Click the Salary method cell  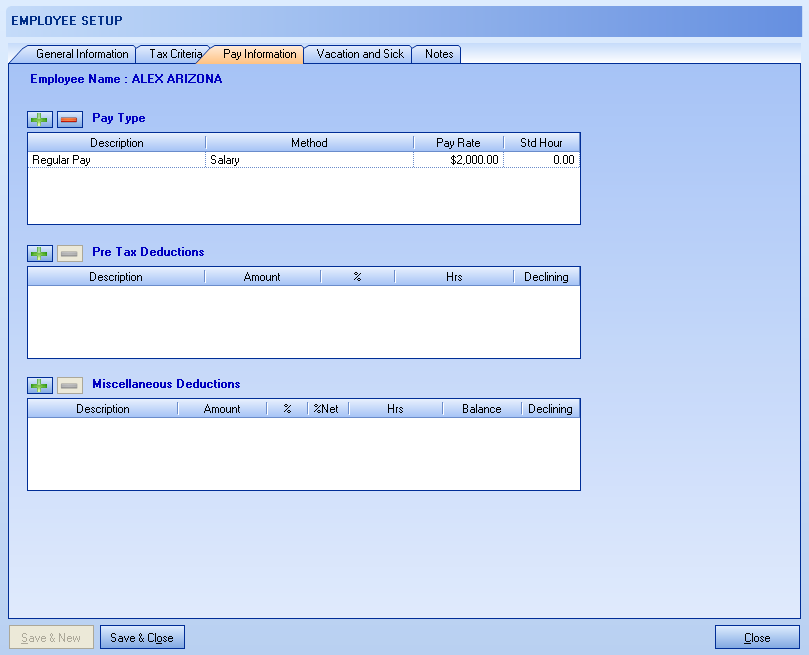click(x=309, y=160)
